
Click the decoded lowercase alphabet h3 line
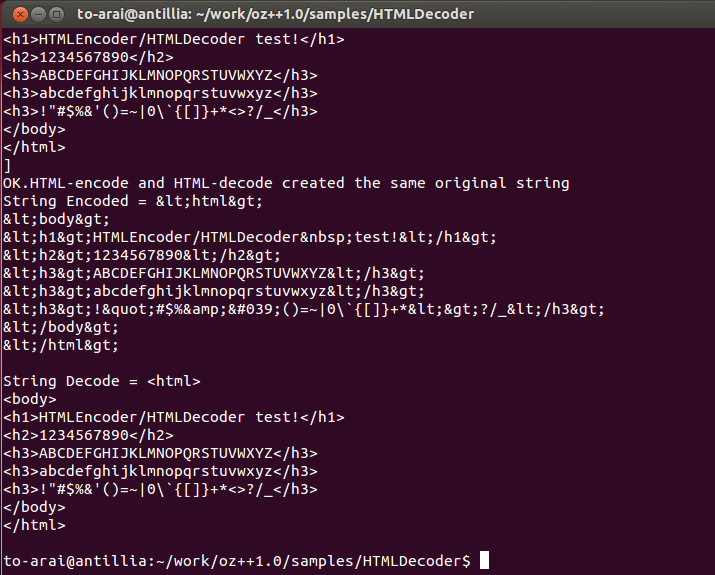(x=160, y=471)
